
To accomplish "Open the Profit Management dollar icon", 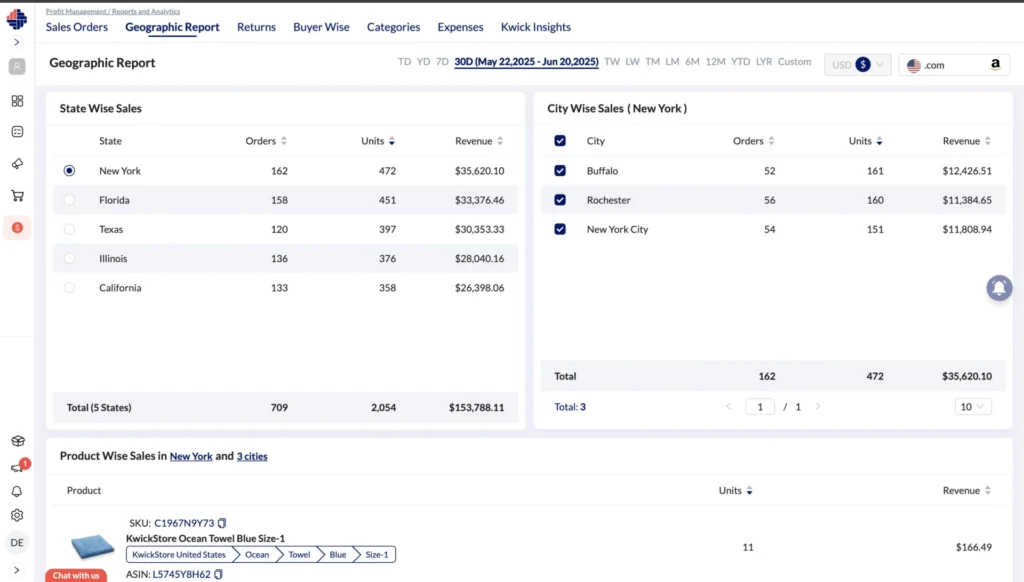I will 18,227.
